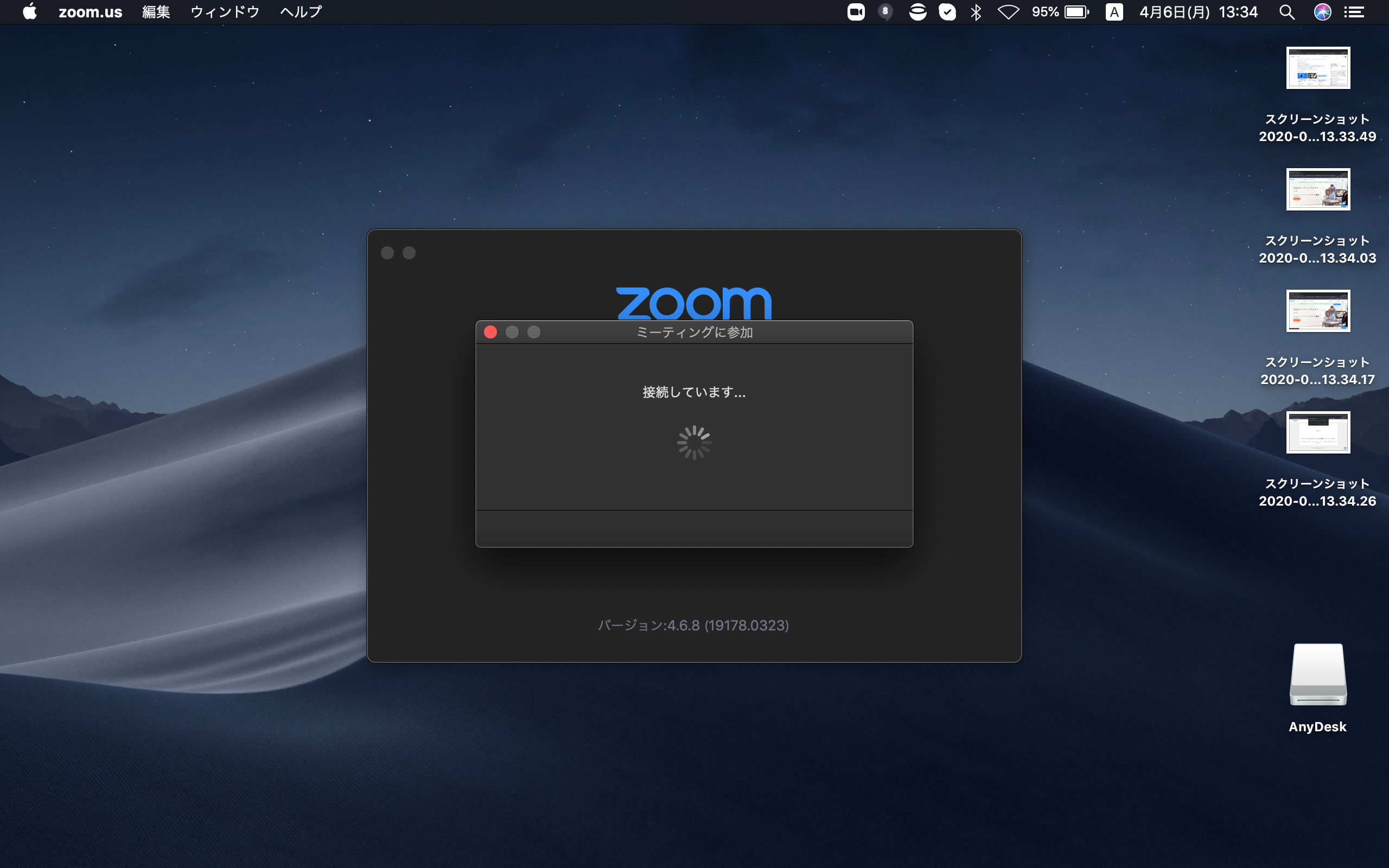Click the スクリーンショット 2020-0...13.34.26 file name
The image size is (1389, 868).
click(x=1317, y=492)
